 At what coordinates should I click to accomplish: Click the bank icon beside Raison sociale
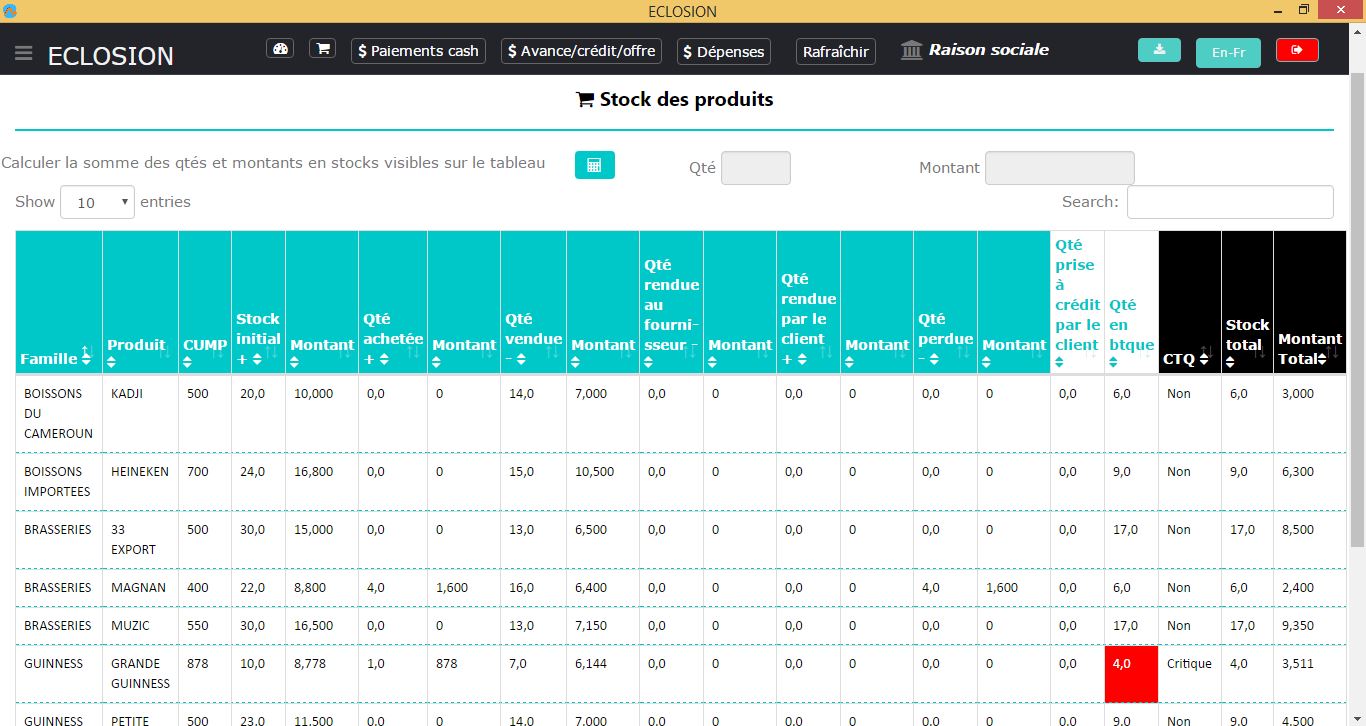(x=909, y=48)
